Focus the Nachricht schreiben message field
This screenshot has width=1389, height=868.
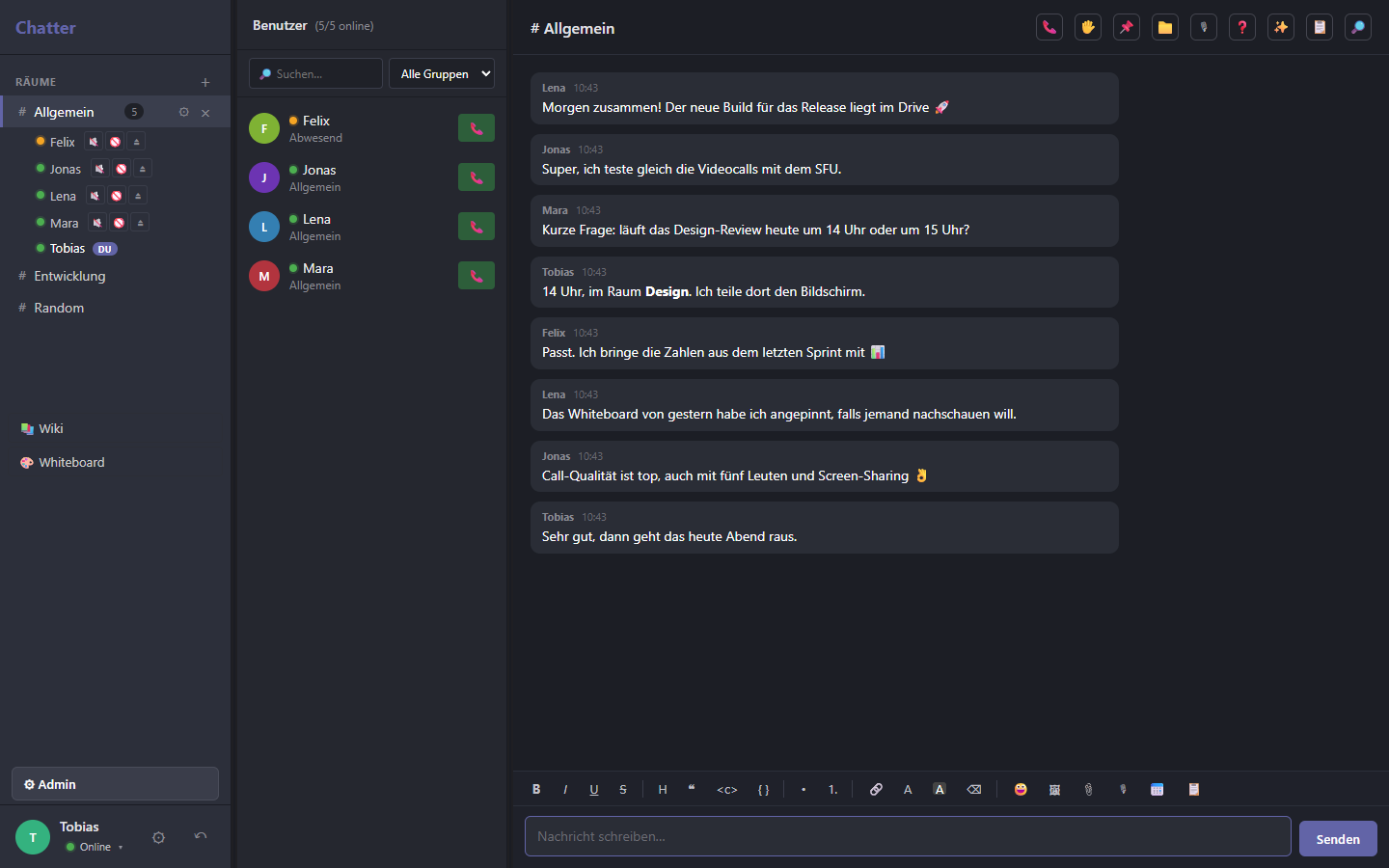coord(908,836)
